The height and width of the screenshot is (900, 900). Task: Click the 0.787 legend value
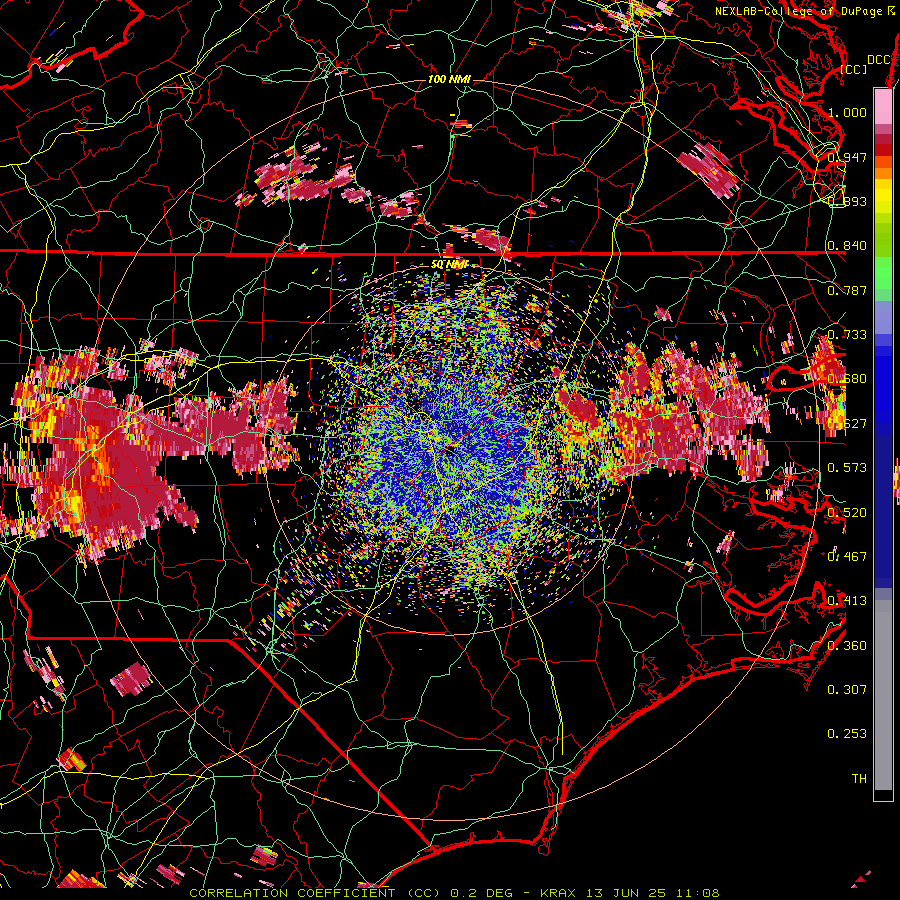pyautogui.click(x=847, y=290)
